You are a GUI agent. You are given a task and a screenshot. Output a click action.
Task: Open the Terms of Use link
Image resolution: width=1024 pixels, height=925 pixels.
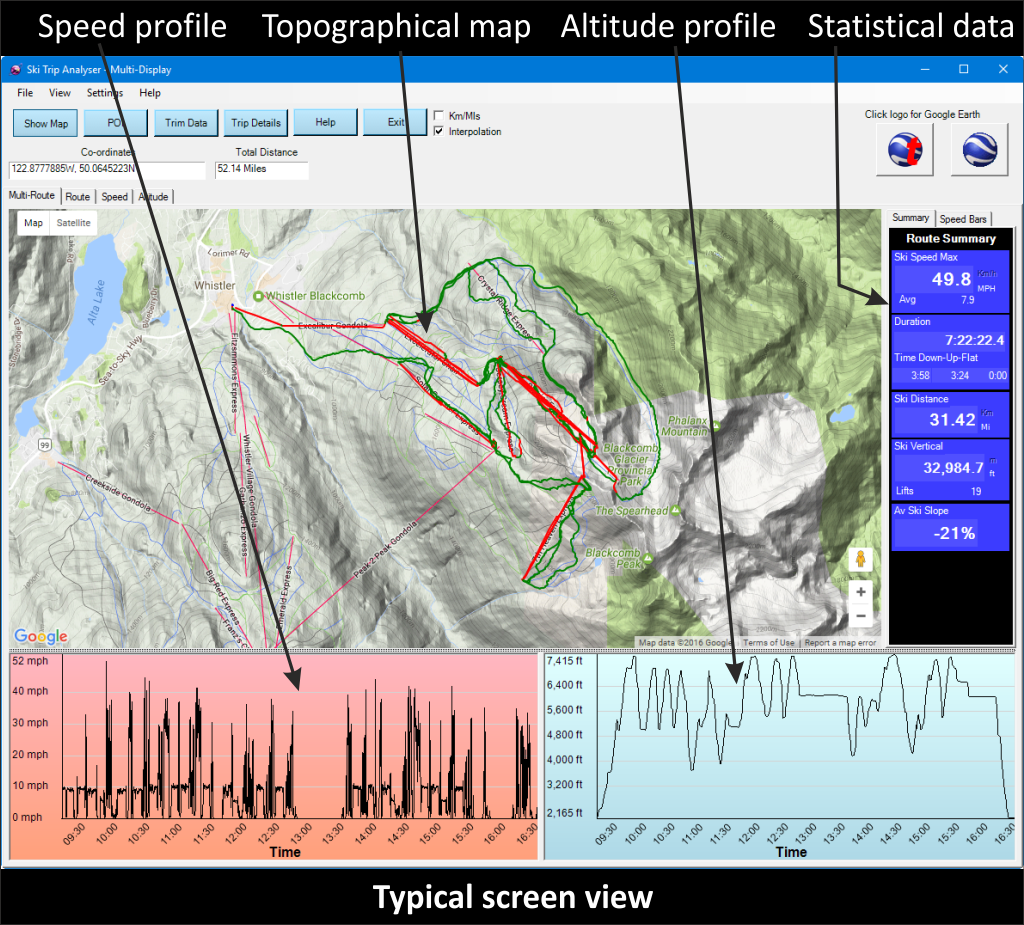click(x=769, y=642)
